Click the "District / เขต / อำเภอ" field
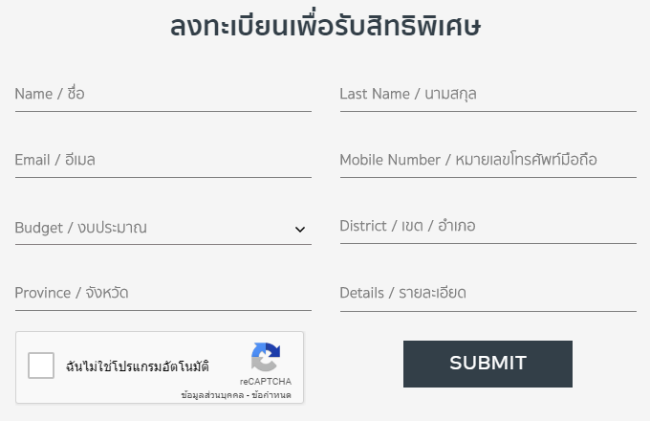The height and width of the screenshot is (421, 650). (488, 226)
